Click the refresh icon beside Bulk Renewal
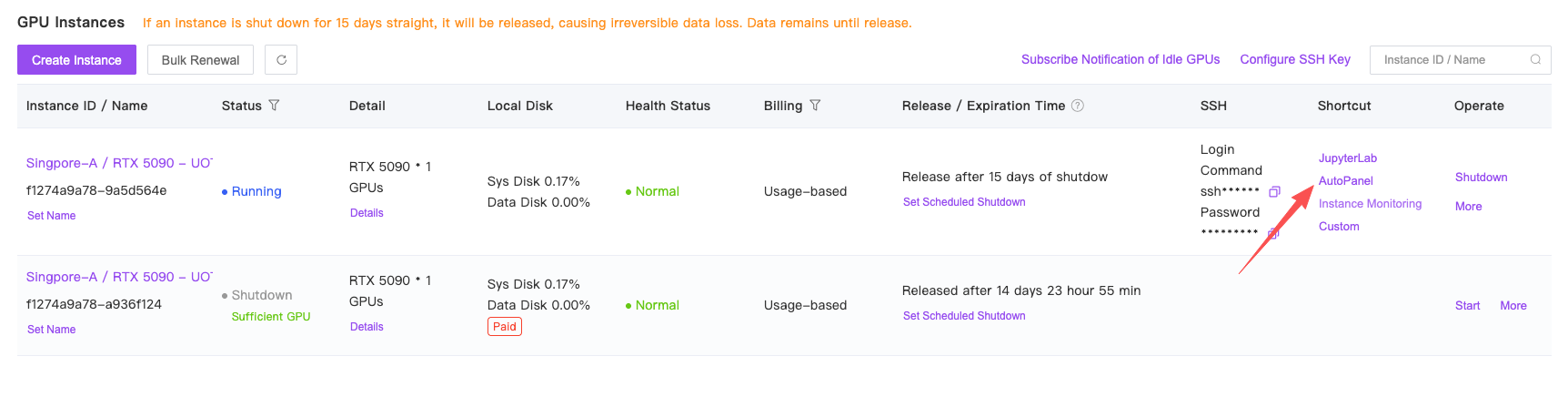Screen dimensions: 1568x397 tap(281, 60)
